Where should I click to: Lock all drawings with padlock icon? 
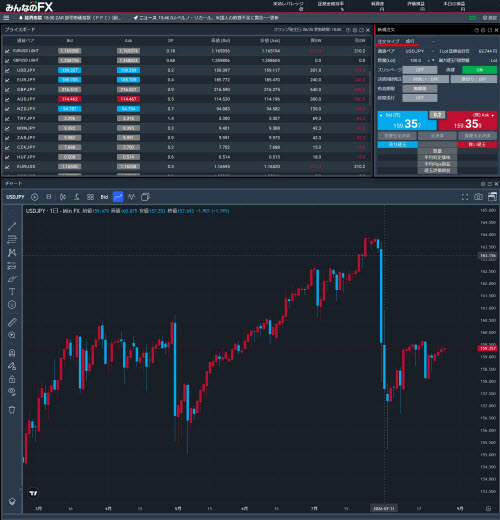coord(12,379)
